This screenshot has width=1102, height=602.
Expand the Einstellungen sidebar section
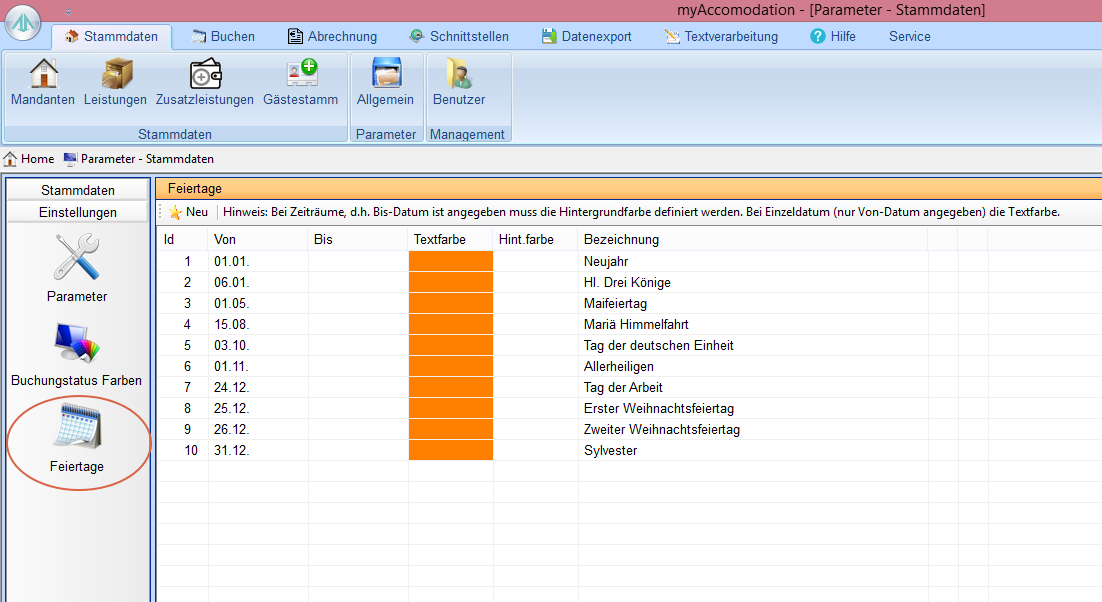point(78,212)
